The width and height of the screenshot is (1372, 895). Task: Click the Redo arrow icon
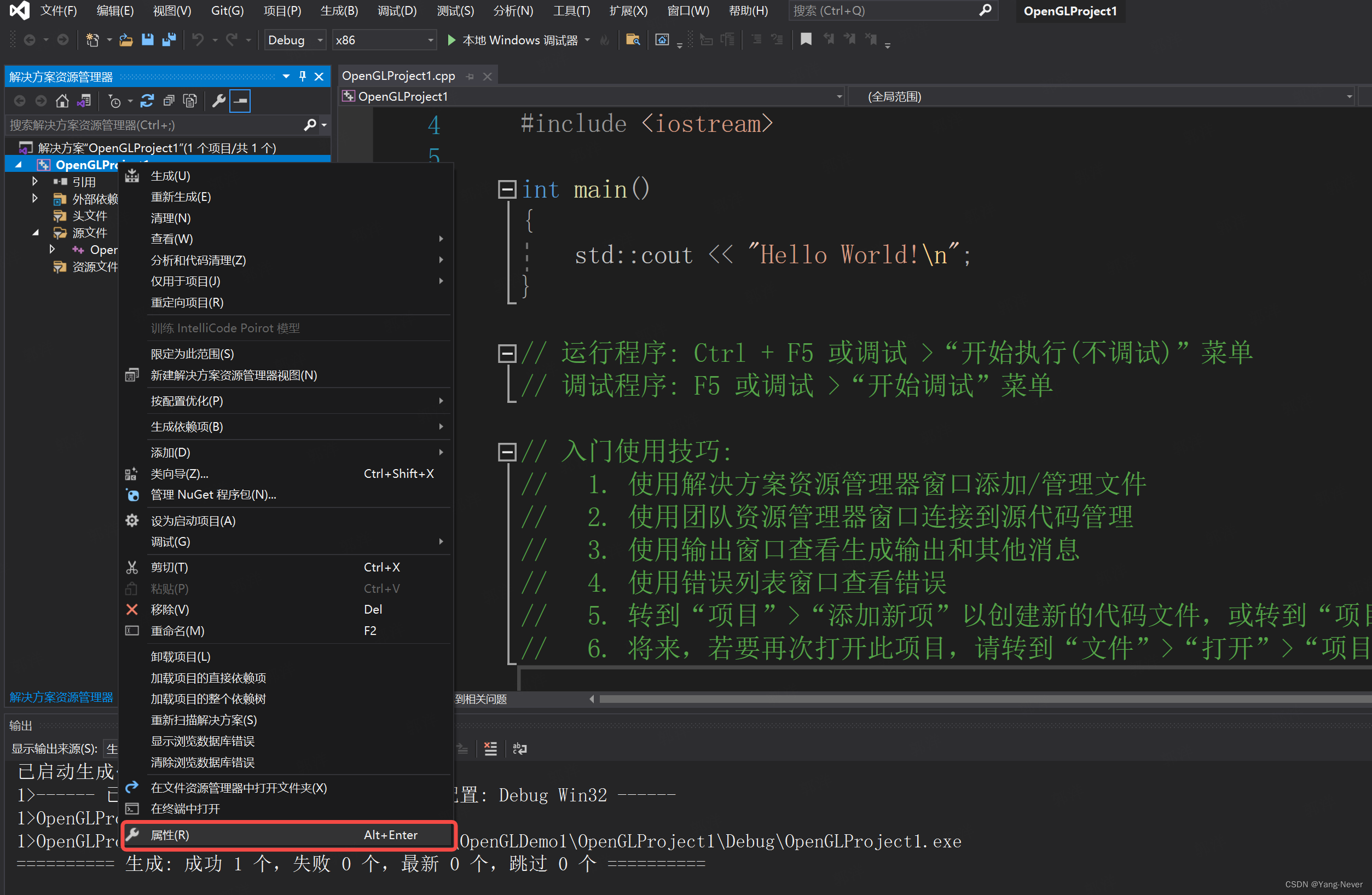(x=231, y=40)
